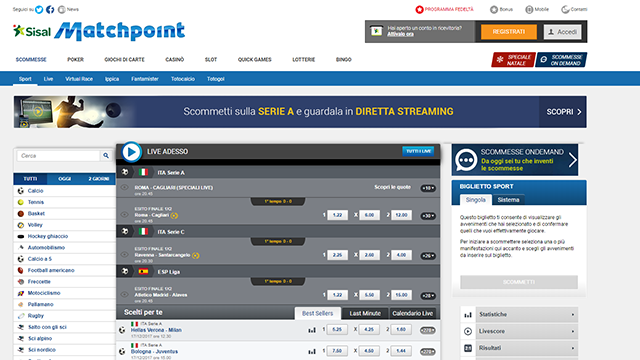
Task: Expand +30 markets for Roma - Cagliari
Action: [x=428, y=216]
